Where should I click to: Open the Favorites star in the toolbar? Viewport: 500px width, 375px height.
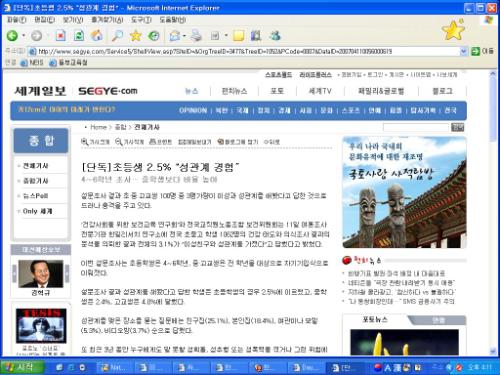[135, 35]
